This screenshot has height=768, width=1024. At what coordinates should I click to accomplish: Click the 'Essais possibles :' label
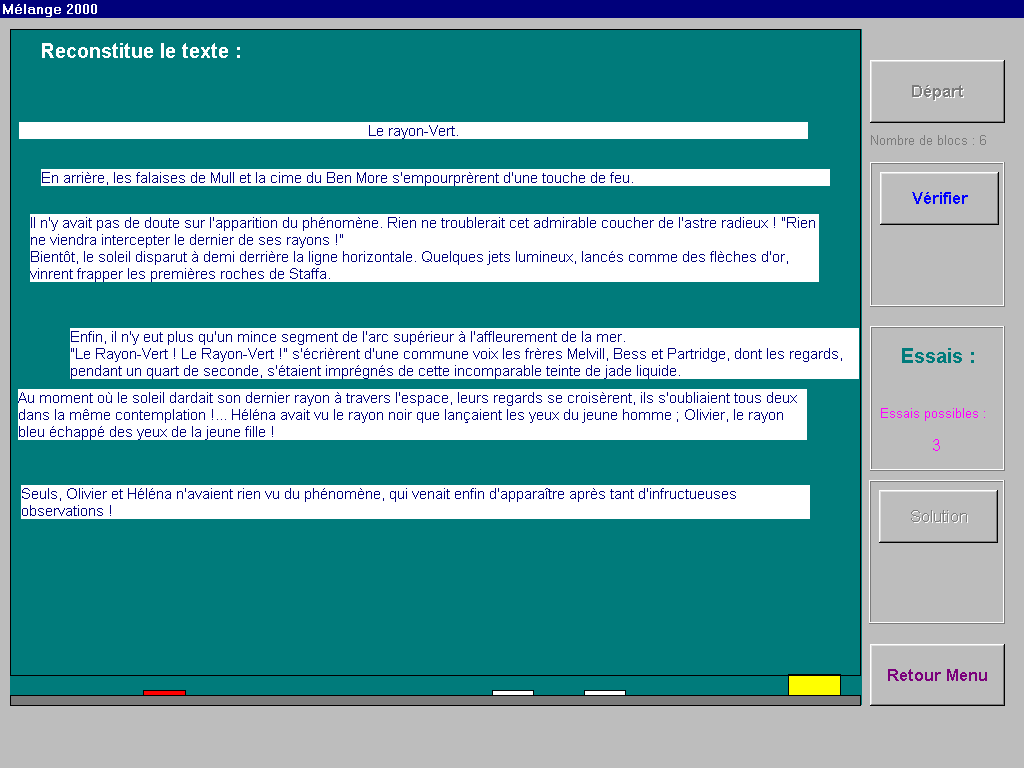(x=932, y=413)
